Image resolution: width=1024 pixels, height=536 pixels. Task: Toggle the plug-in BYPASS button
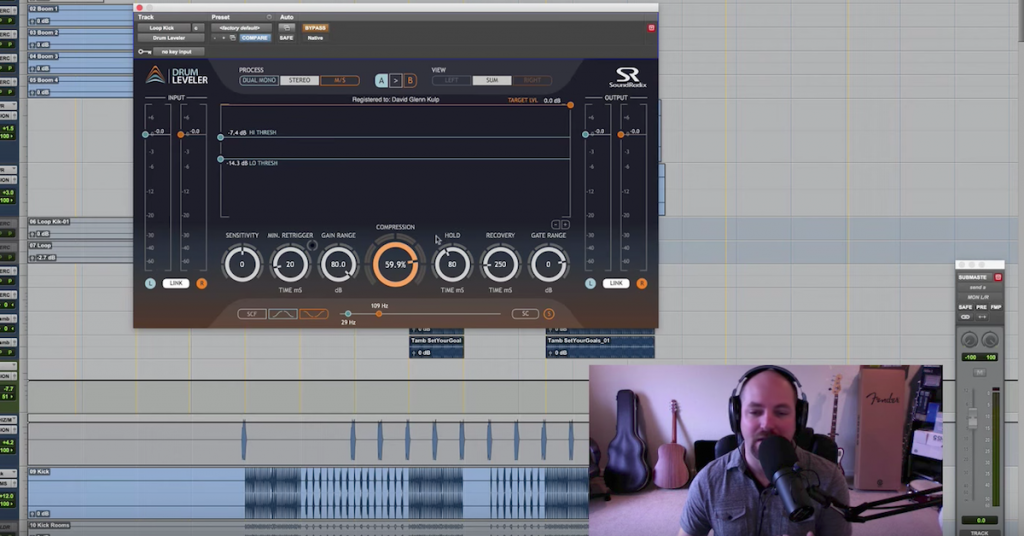315,28
